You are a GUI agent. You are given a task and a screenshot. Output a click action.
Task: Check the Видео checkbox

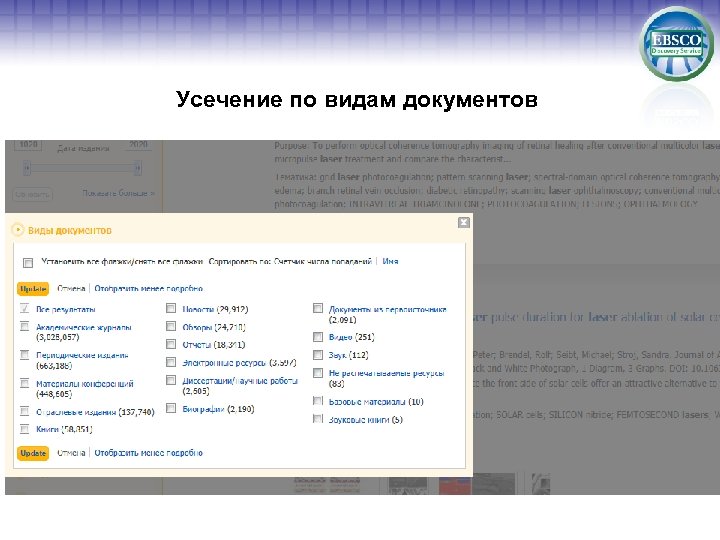(318, 337)
